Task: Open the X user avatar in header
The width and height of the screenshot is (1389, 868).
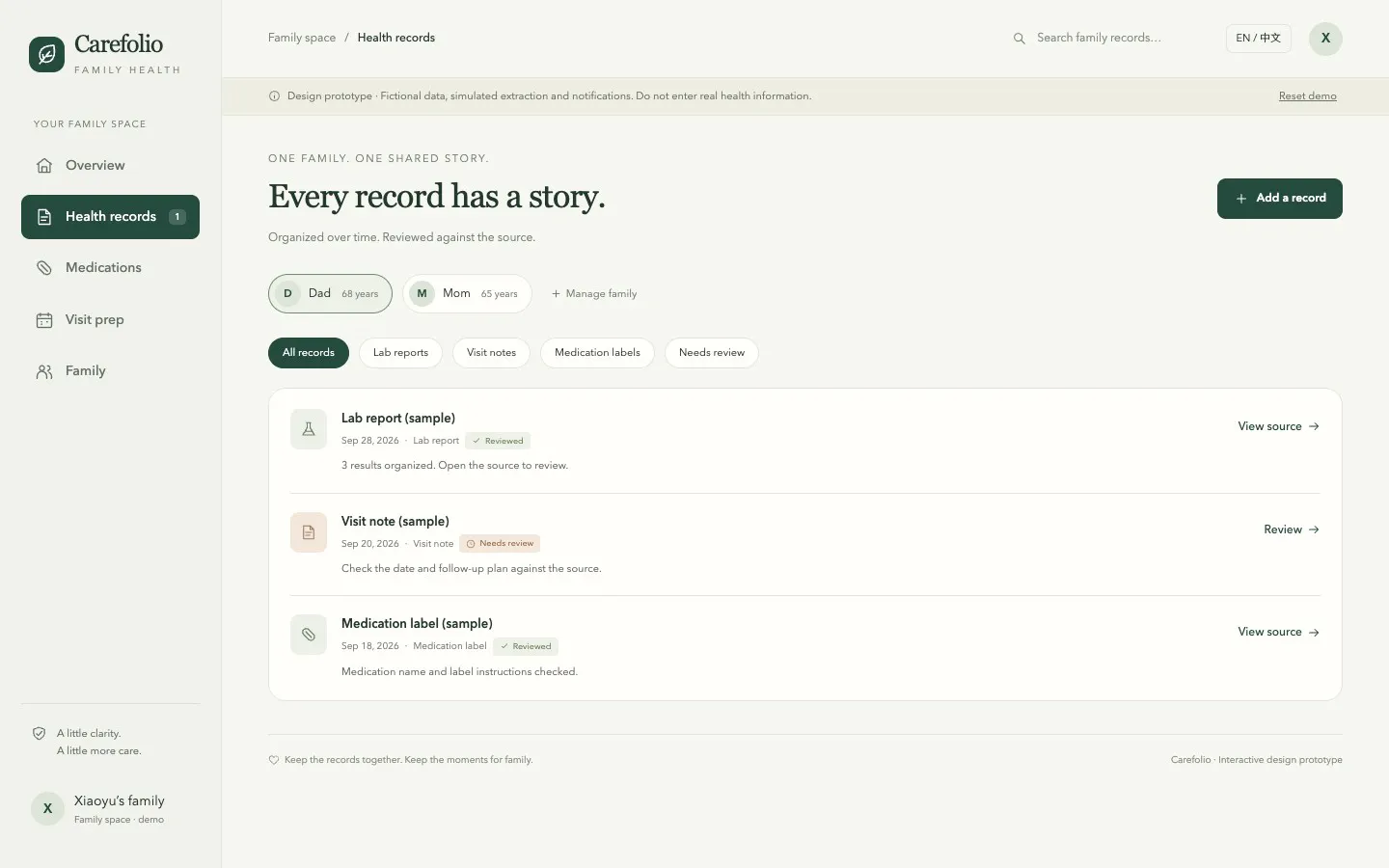Action: click(x=1325, y=39)
